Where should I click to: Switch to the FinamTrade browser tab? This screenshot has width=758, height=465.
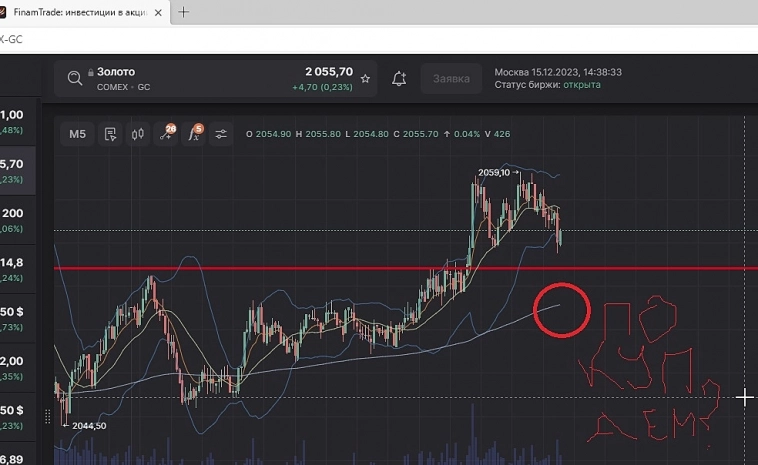pyautogui.click(x=80, y=13)
